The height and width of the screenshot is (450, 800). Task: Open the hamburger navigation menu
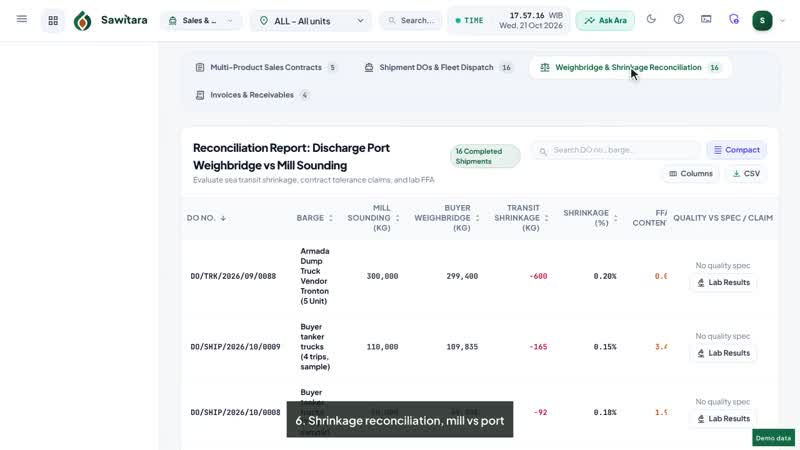[x=21, y=19]
